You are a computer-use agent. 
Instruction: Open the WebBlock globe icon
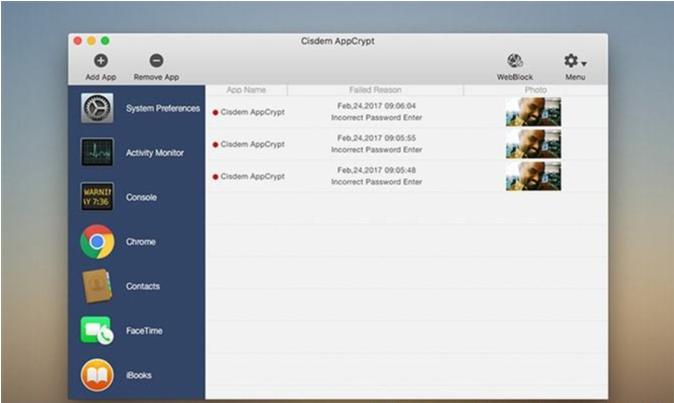[515, 62]
